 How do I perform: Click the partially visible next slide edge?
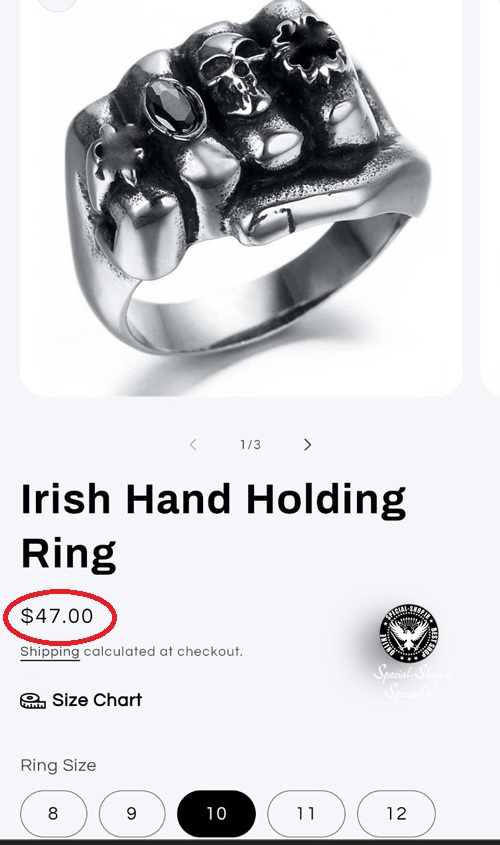pos(490,197)
